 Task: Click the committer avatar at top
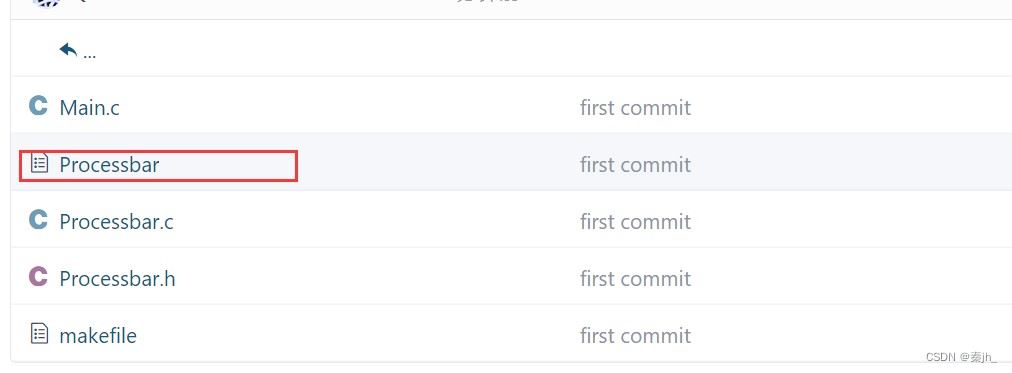pyautogui.click(x=46, y=3)
